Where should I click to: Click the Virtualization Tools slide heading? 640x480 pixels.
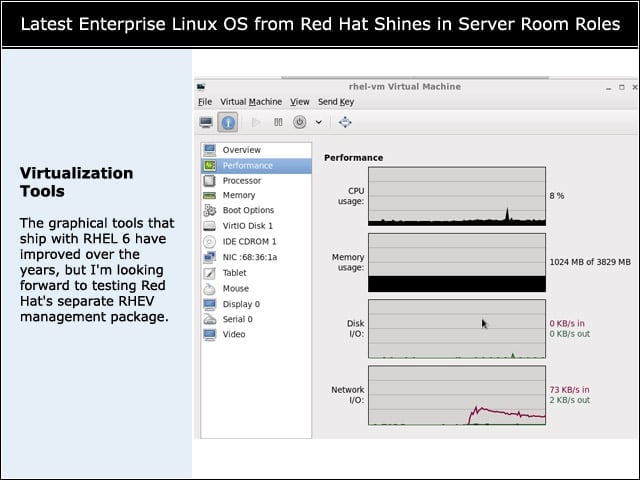(76, 182)
